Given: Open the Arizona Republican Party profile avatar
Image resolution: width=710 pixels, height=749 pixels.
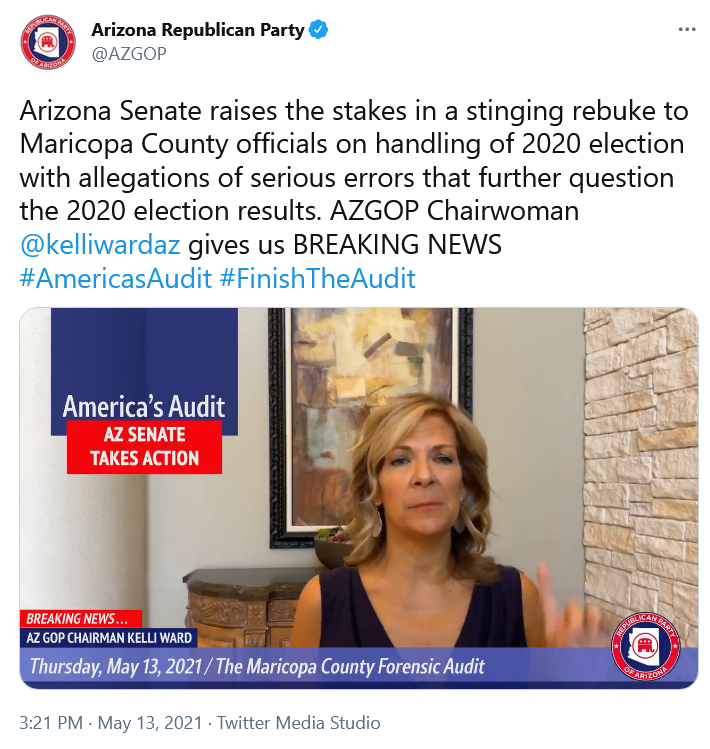Looking at the screenshot, I should [48, 42].
